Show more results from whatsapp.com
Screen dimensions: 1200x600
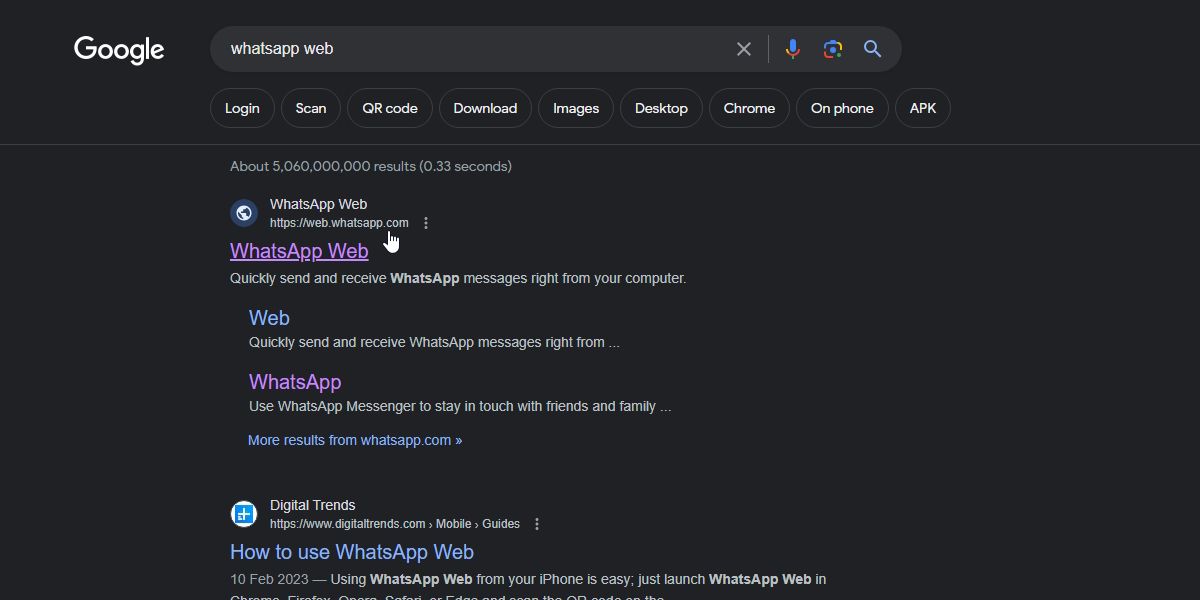[355, 440]
